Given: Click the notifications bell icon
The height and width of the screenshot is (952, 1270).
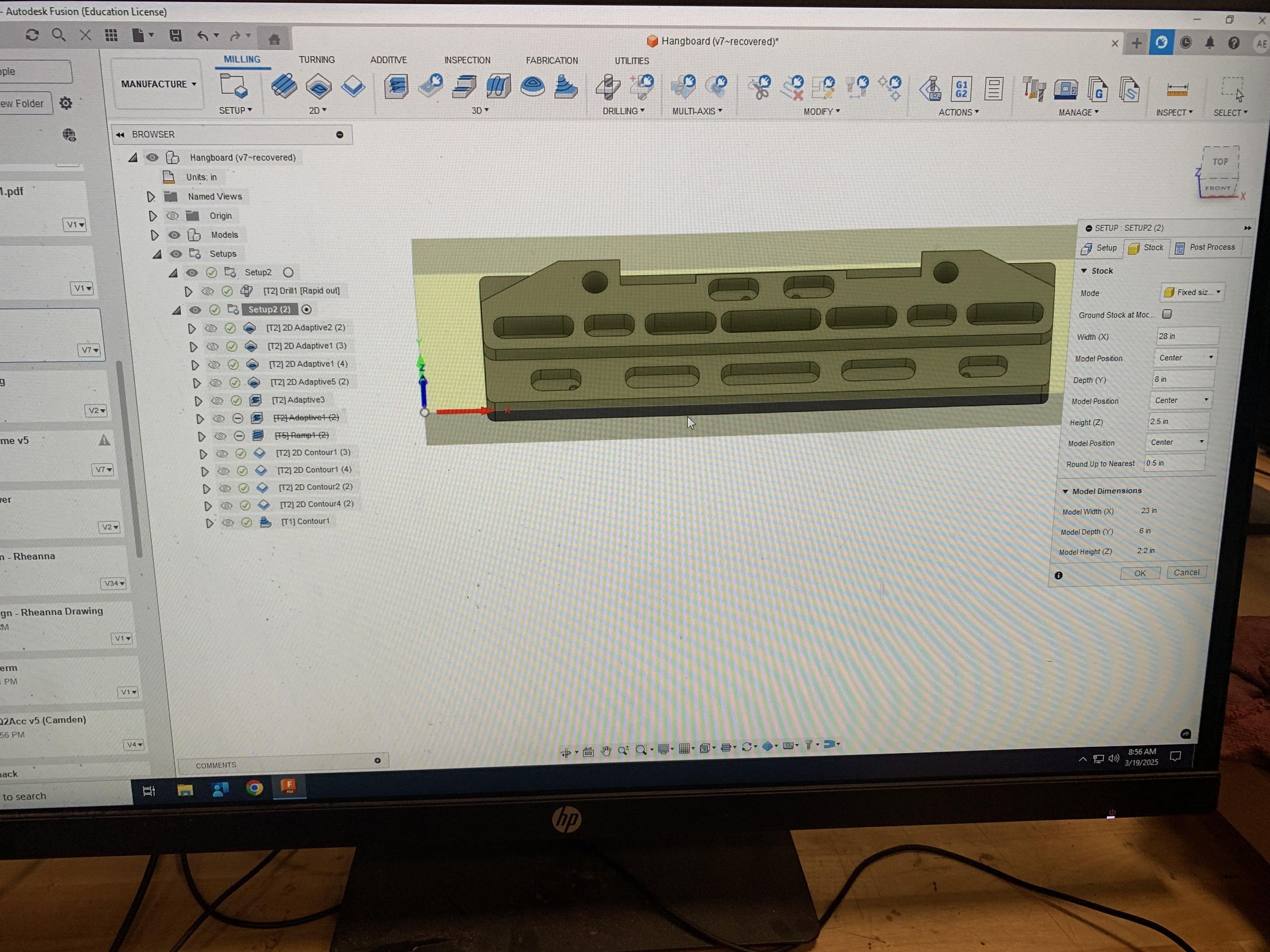Looking at the screenshot, I should tap(1210, 43).
